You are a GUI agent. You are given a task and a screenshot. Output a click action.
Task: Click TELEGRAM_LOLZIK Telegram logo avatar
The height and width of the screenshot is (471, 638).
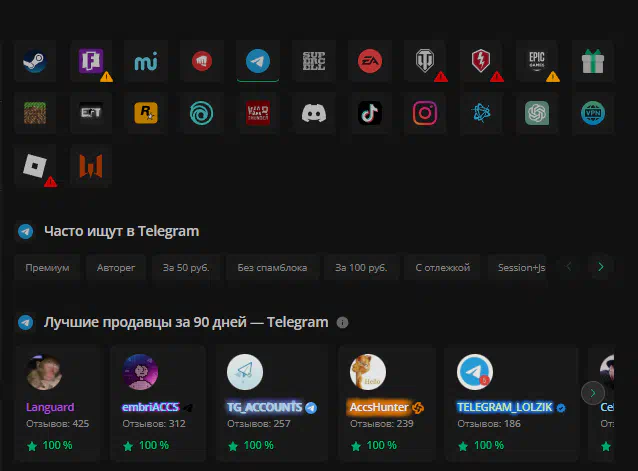[x=475, y=372]
